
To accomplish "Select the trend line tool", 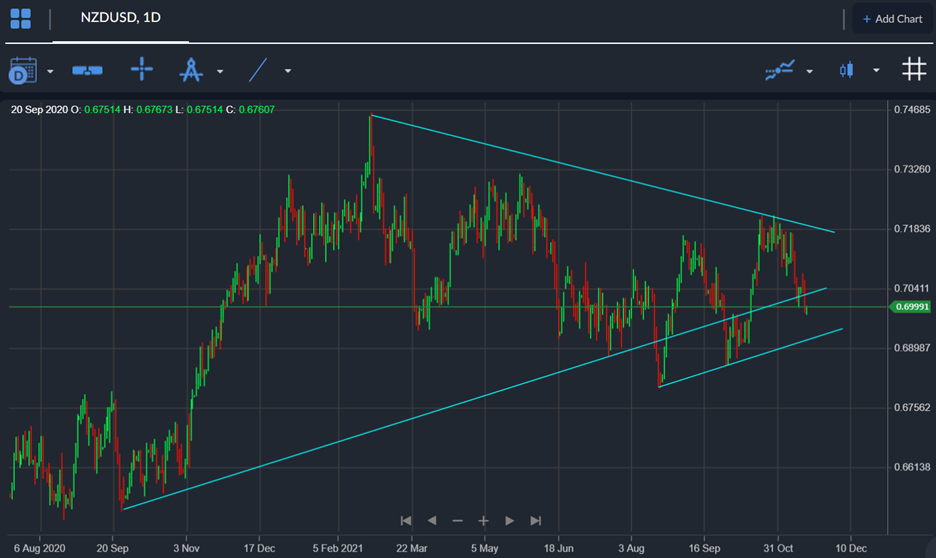I will pos(257,70).
